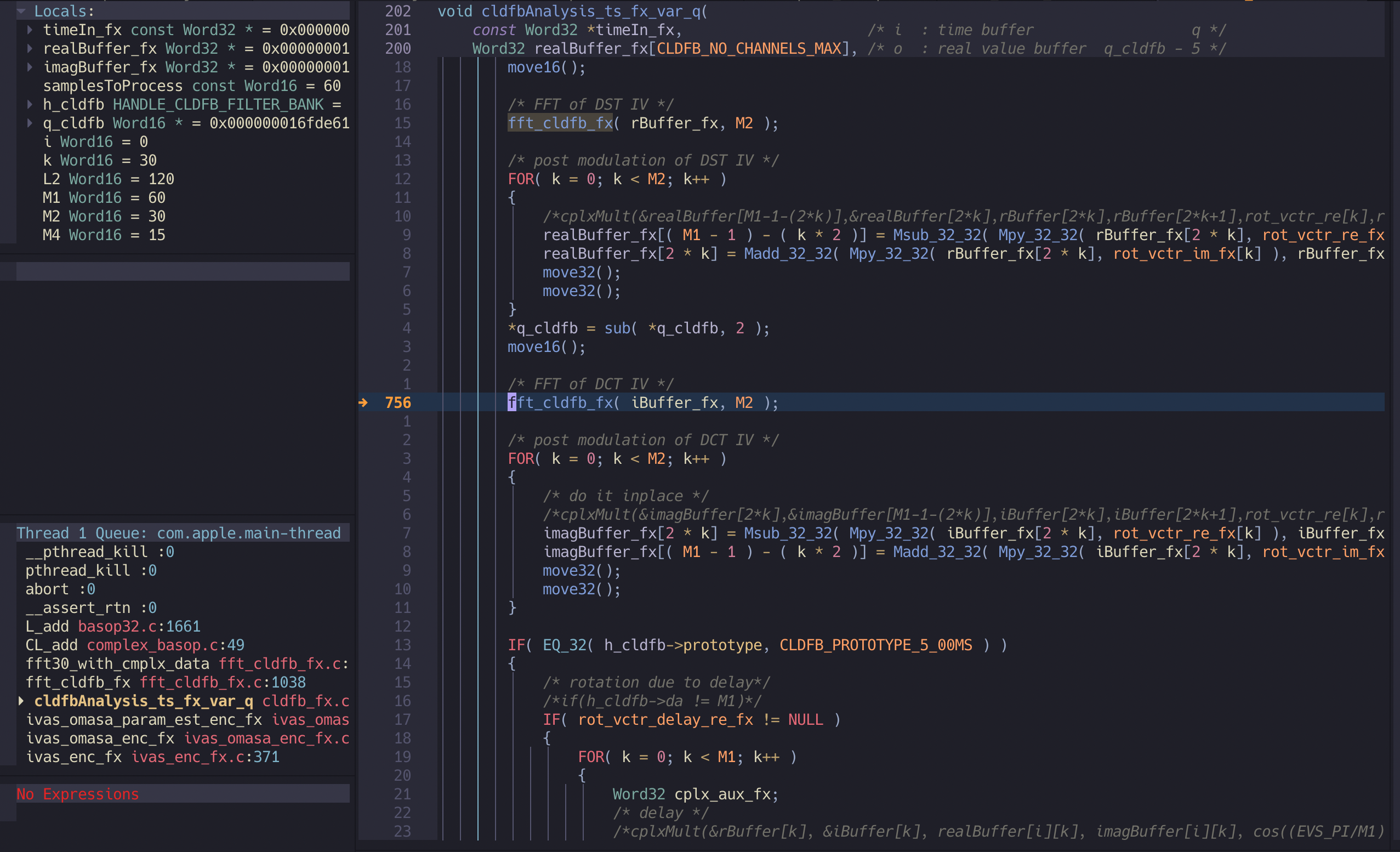Expand the timeIn_fx variable
The height and width of the screenshot is (852, 1400).
click(x=30, y=30)
